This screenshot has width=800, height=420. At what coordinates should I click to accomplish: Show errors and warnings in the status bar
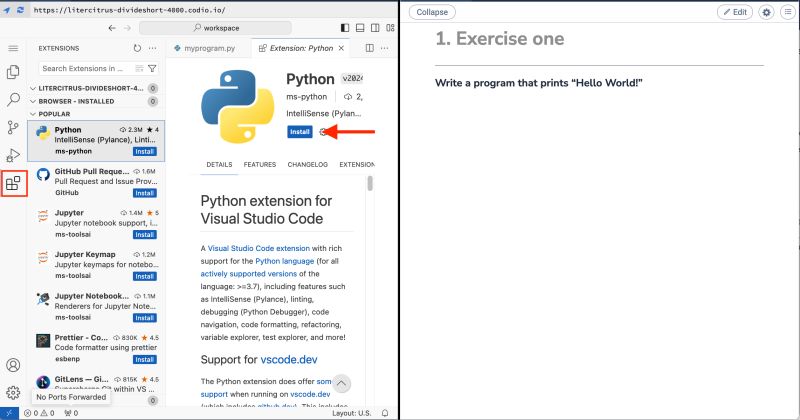click(x=39, y=413)
